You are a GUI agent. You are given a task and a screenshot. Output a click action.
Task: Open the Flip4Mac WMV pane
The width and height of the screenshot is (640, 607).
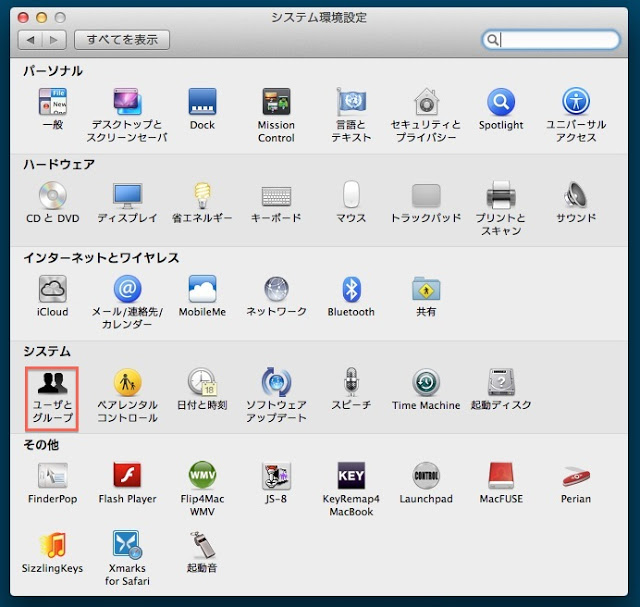tap(202, 489)
